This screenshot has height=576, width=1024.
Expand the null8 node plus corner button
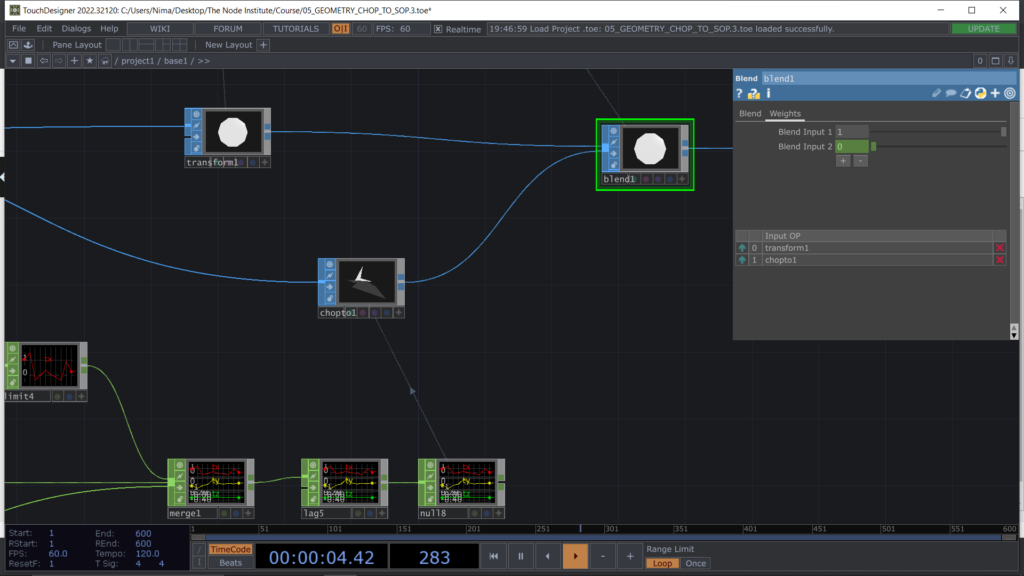[499, 513]
